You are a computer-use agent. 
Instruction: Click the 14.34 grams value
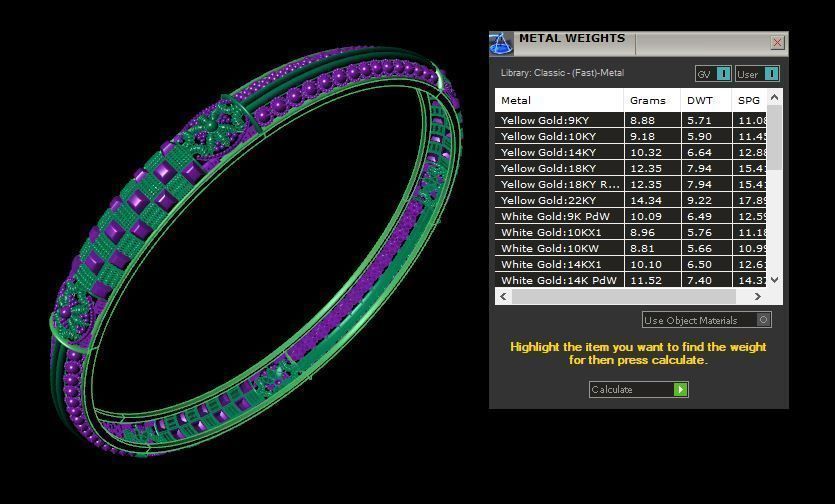pyautogui.click(x=645, y=200)
